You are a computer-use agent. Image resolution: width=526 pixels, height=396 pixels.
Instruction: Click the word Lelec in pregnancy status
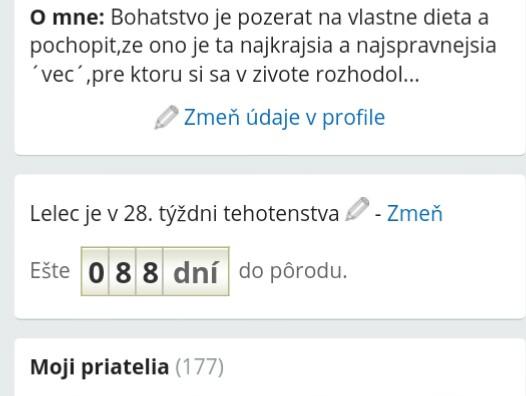pos(54,214)
